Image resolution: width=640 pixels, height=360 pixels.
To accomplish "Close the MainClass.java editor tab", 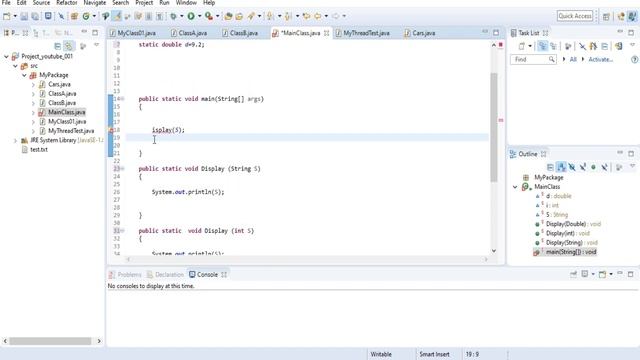I will click(327, 33).
